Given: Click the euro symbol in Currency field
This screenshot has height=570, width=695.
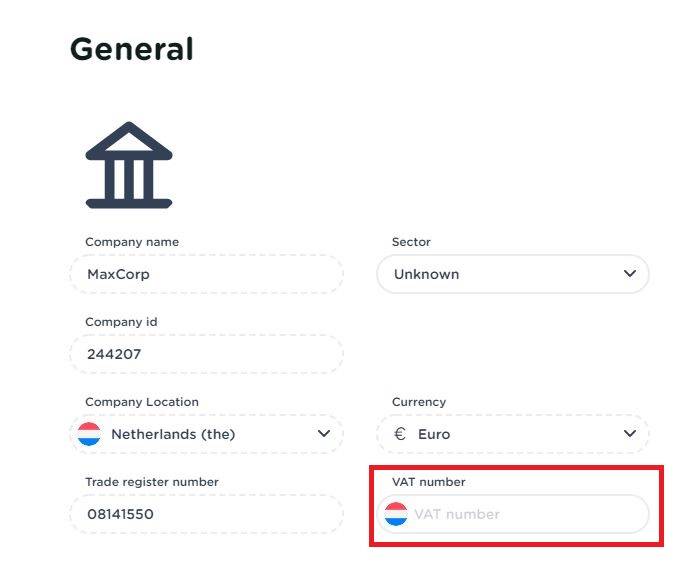Looking at the screenshot, I should pos(400,434).
